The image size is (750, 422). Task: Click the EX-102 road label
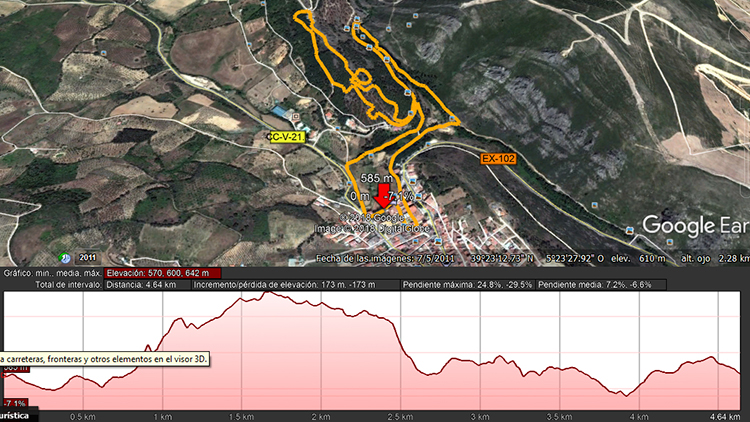coord(497,159)
